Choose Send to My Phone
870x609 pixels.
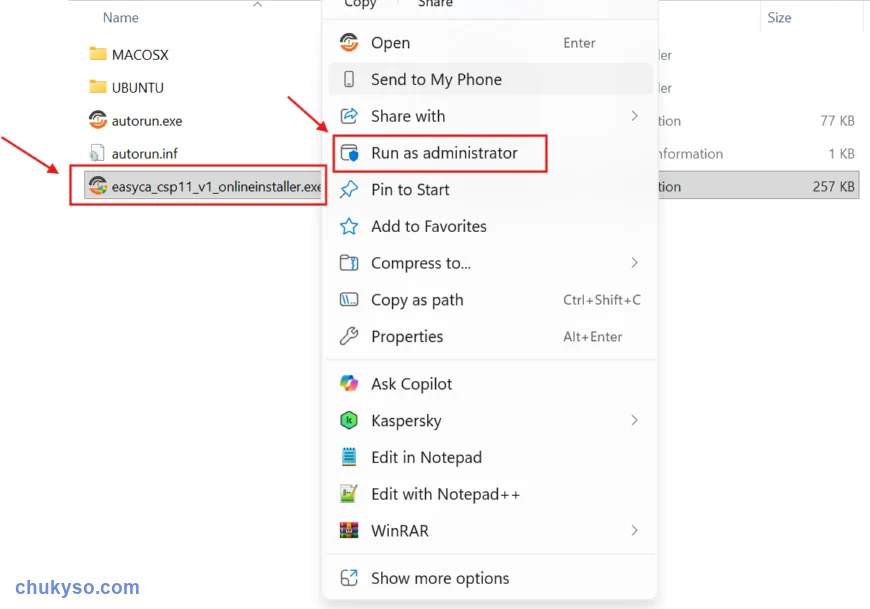[x=490, y=79]
